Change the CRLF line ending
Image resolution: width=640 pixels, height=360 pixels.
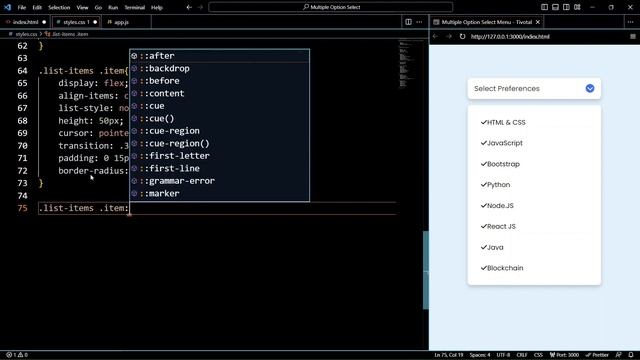pyautogui.click(x=522, y=355)
